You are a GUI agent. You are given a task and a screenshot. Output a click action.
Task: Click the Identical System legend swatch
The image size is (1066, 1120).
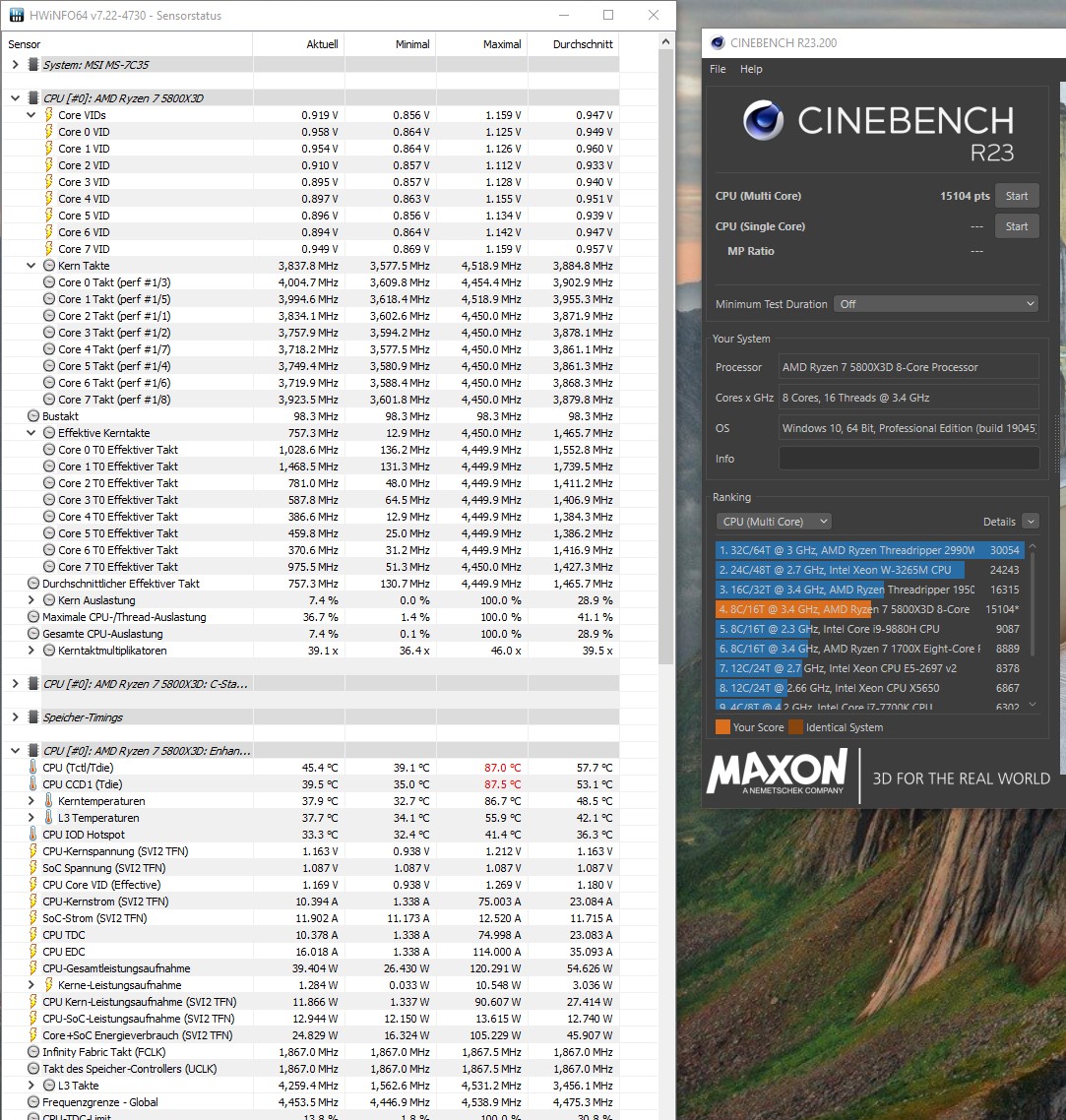(795, 727)
